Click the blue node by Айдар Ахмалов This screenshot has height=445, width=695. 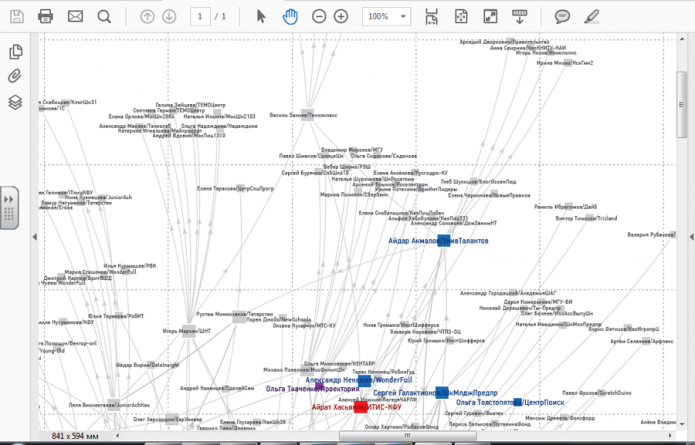(443, 240)
